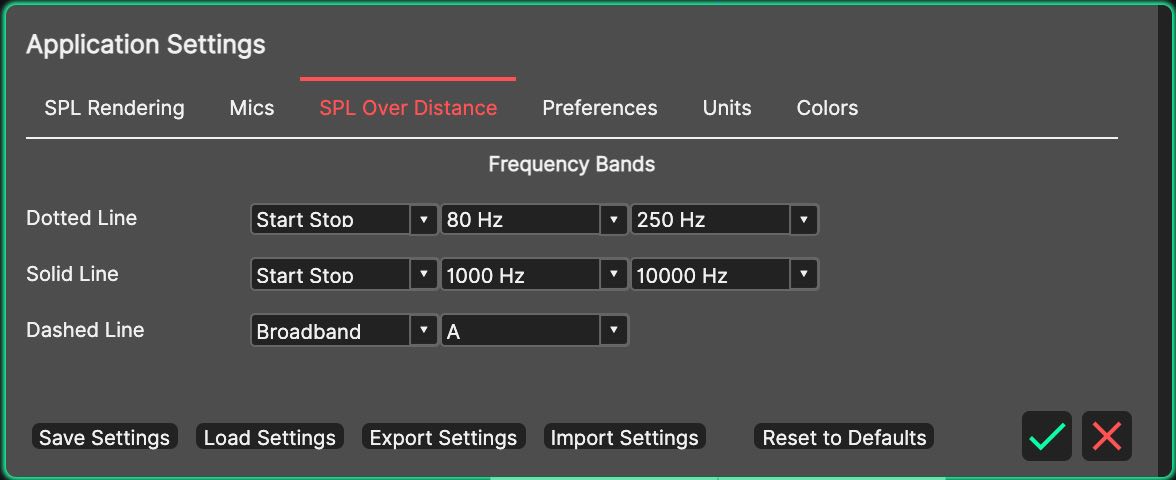1176x480 pixels.
Task: Select the SPL Over Distance tab
Action: (408, 108)
